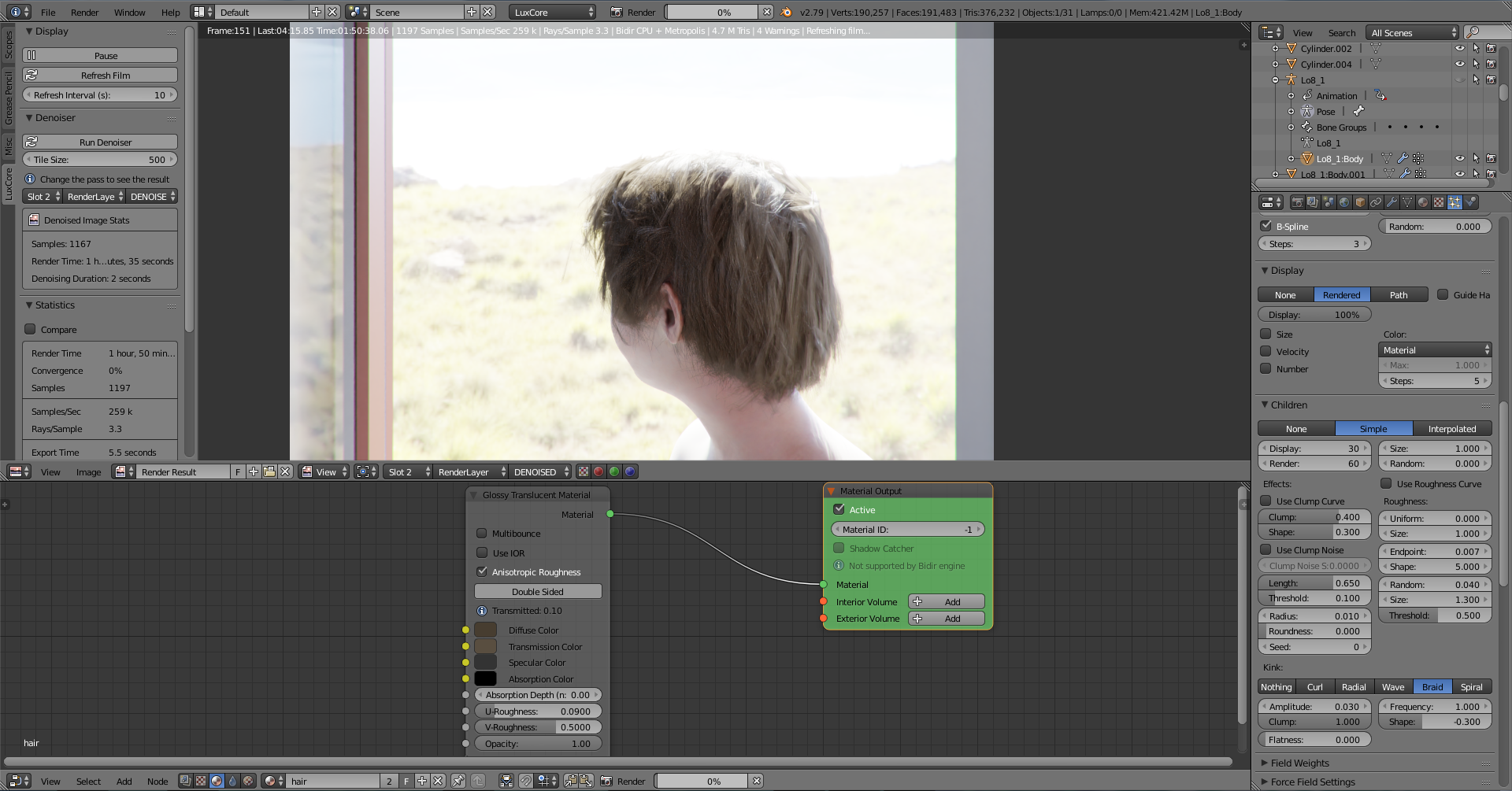Open the render engine LuxCore dropdown

click(x=552, y=12)
